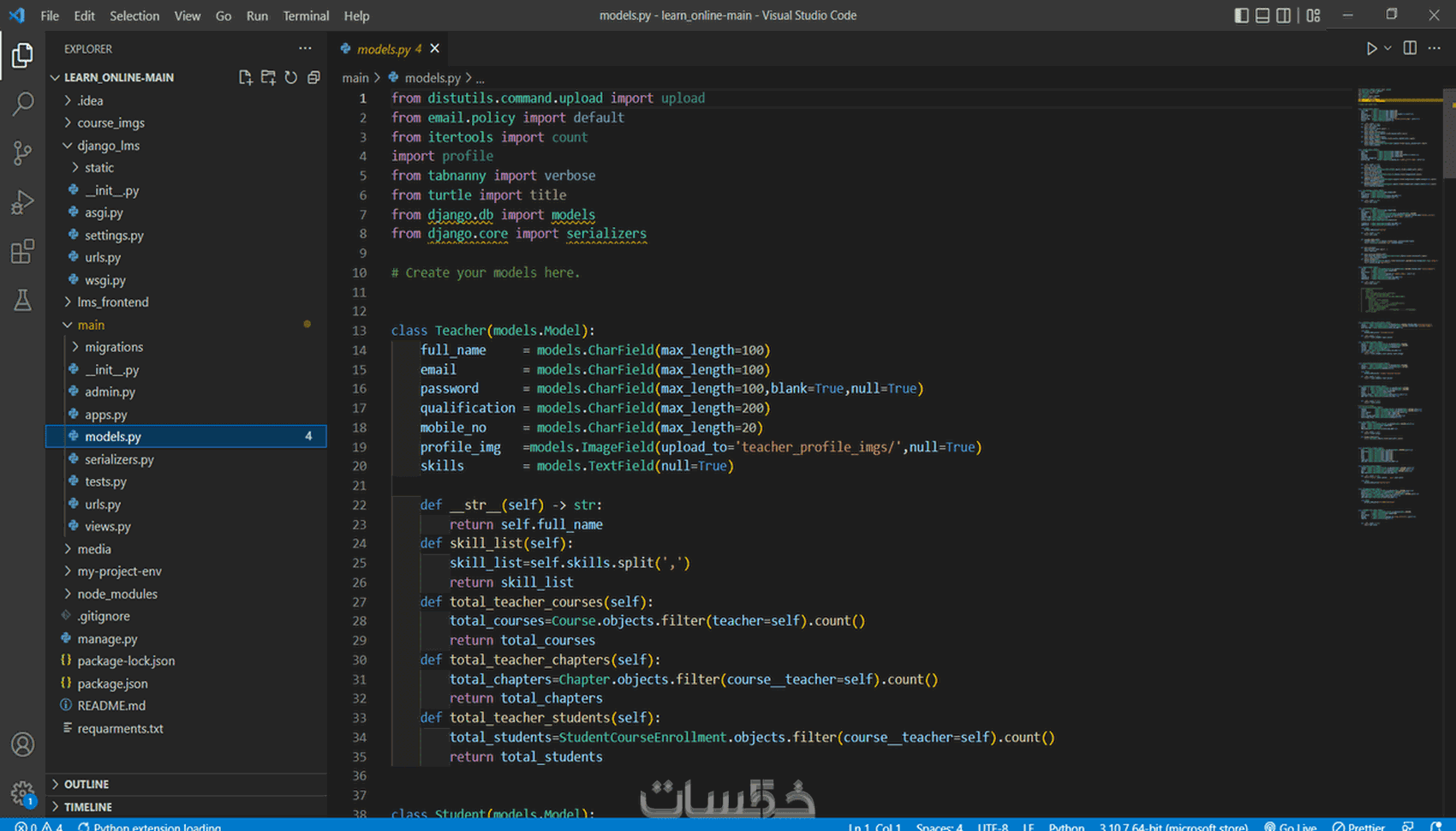Expand the OUTLINE section
The height and width of the screenshot is (831, 1456).
(x=87, y=784)
